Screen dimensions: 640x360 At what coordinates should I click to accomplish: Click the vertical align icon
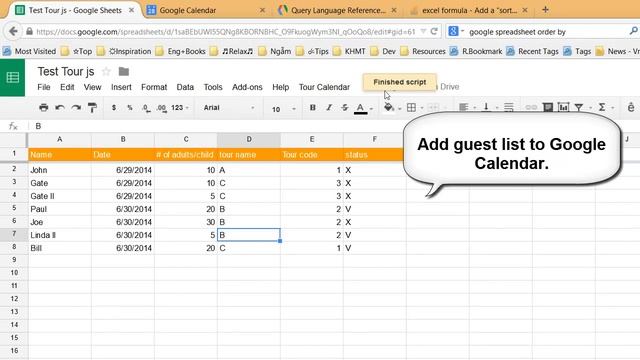pos(486,108)
